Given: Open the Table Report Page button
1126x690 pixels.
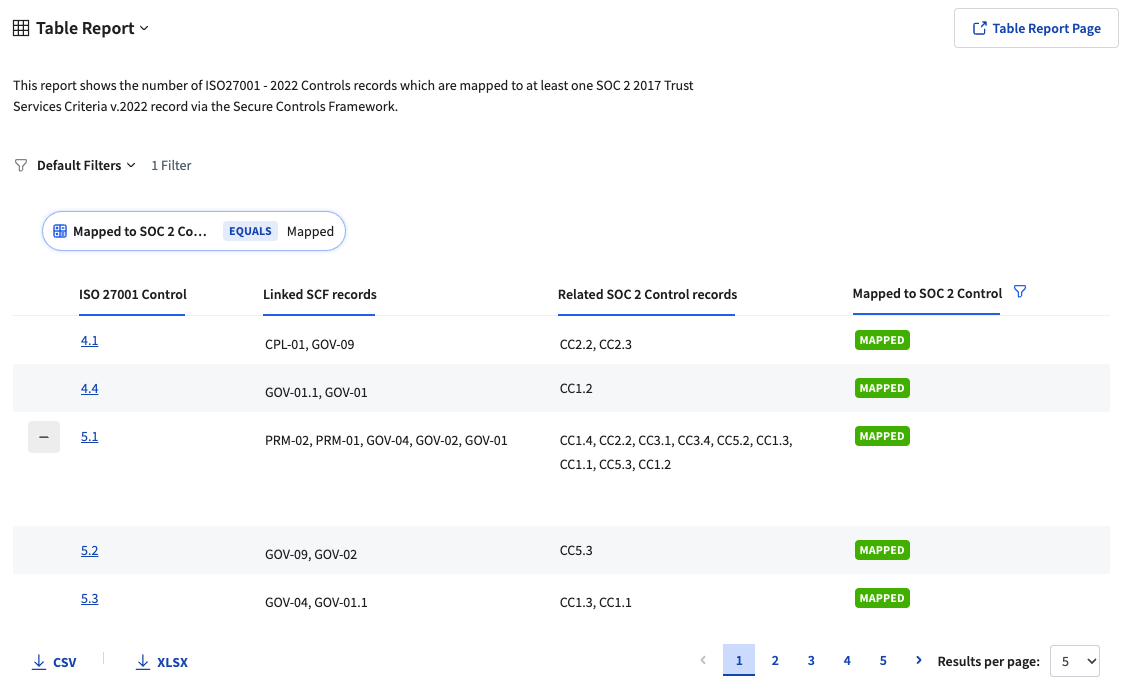Looking at the screenshot, I should 1036,28.
